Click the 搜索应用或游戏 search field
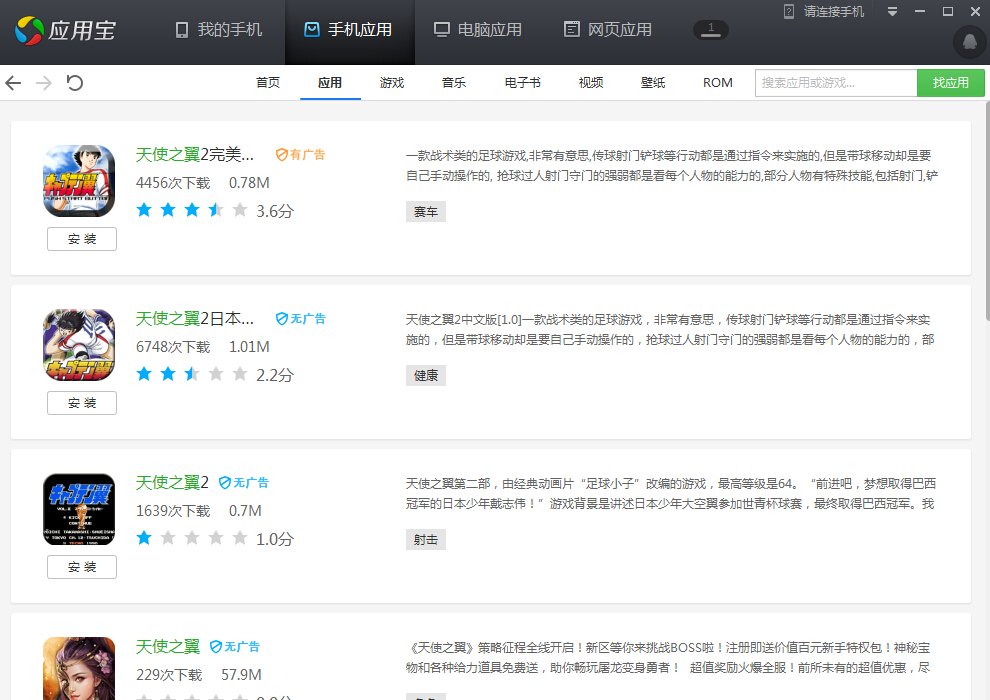Screen dimensions: 990x700 click(835, 83)
